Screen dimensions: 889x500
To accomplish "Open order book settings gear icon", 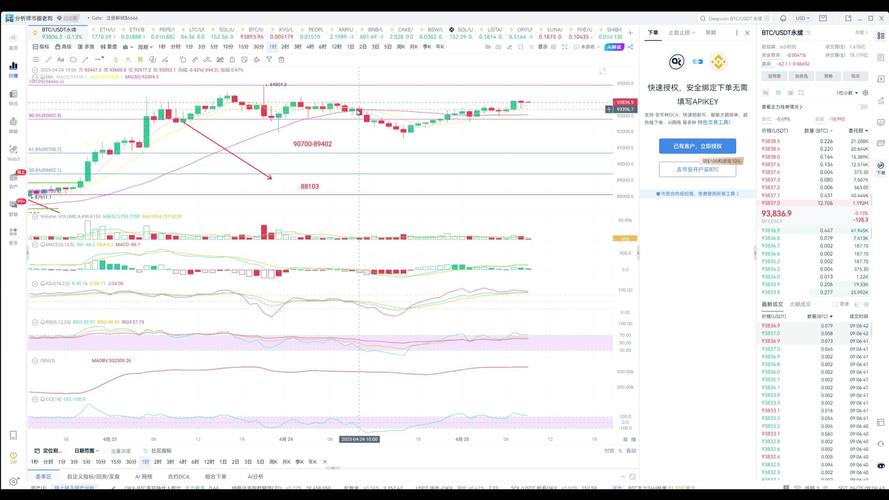I will 865,92.
